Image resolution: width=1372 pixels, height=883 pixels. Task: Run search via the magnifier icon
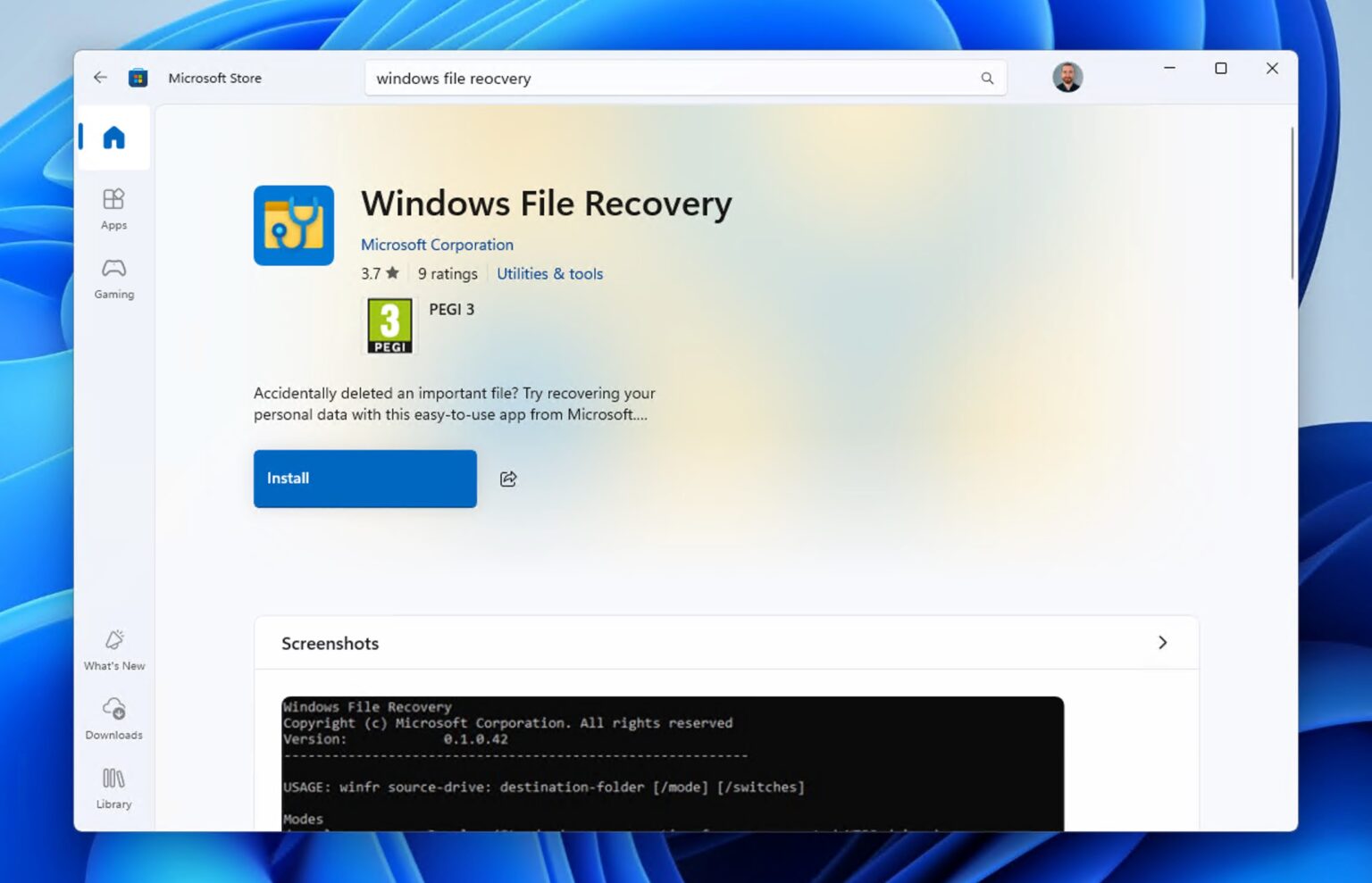[x=987, y=79]
